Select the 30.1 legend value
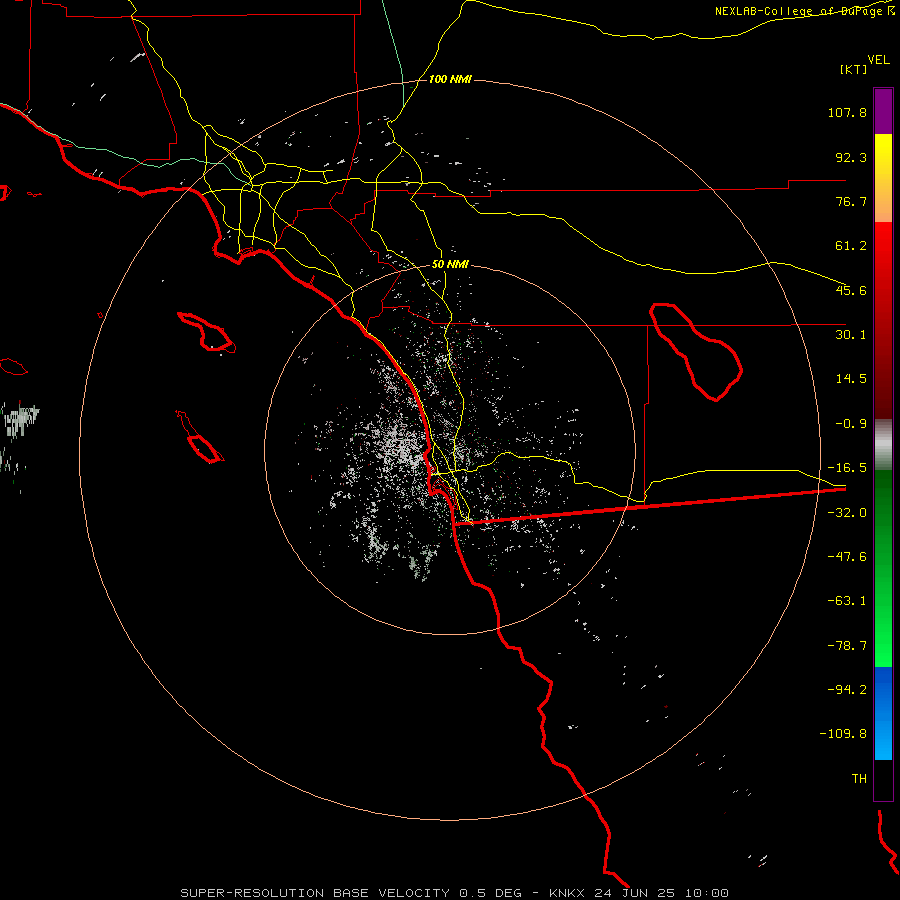Screen dimensions: 900x900 click(x=851, y=335)
